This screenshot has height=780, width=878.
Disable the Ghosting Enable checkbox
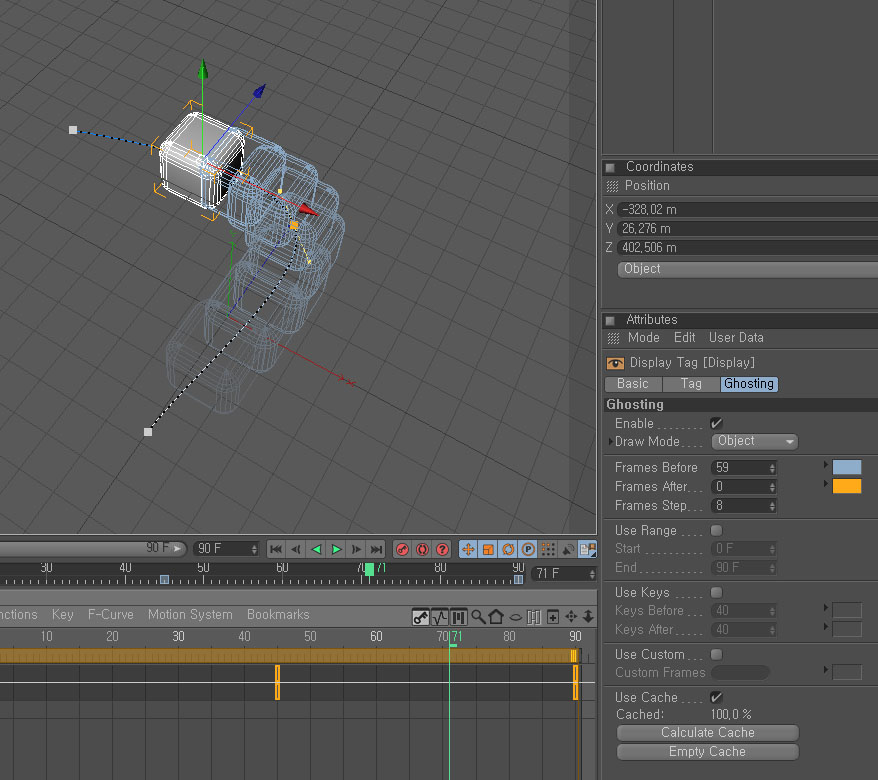[x=716, y=423]
